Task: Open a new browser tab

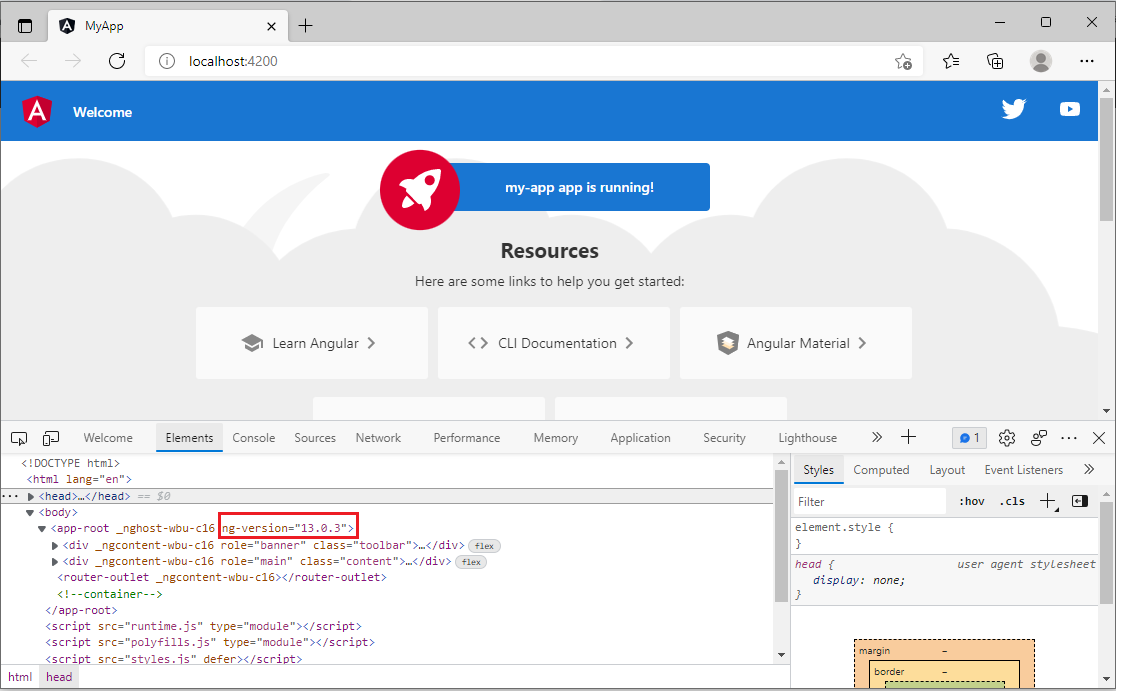Action: pyautogui.click(x=307, y=26)
